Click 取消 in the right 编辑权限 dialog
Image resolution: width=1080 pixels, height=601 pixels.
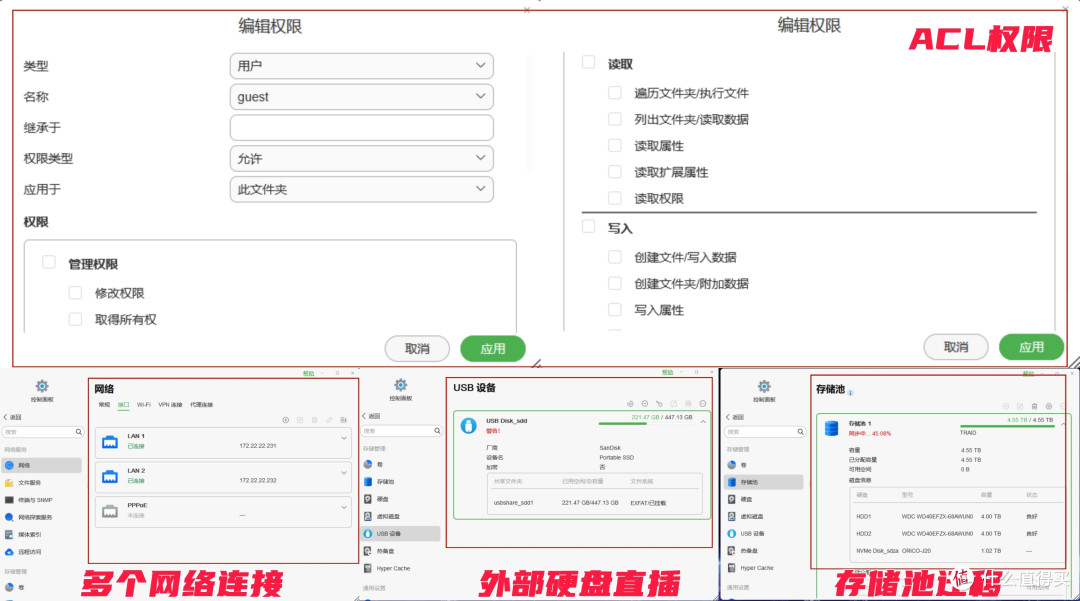pyautogui.click(x=955, y=347)
